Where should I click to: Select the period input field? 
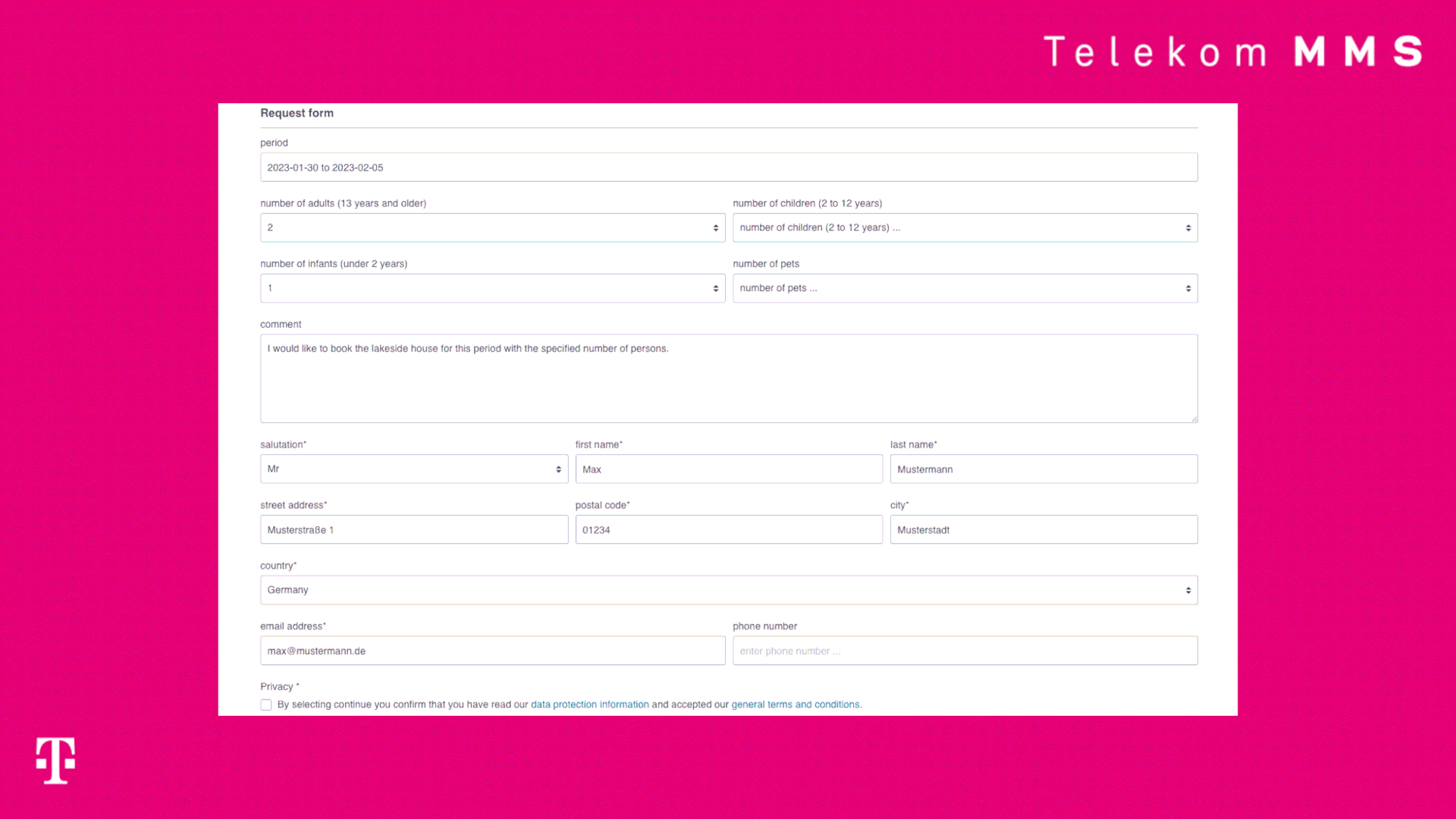tap(728, 167)
